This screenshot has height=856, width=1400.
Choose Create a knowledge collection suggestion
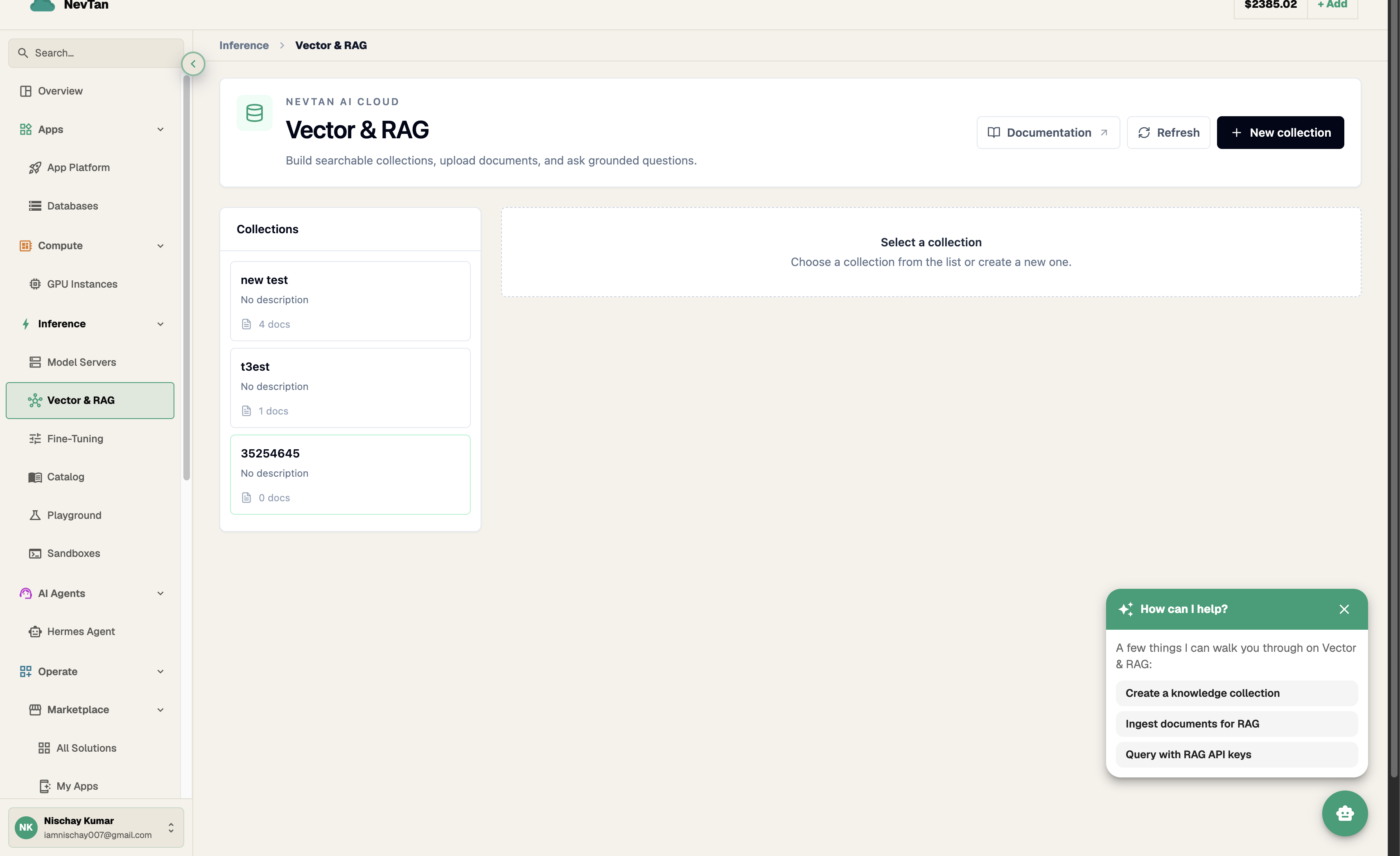(1236, 693)
